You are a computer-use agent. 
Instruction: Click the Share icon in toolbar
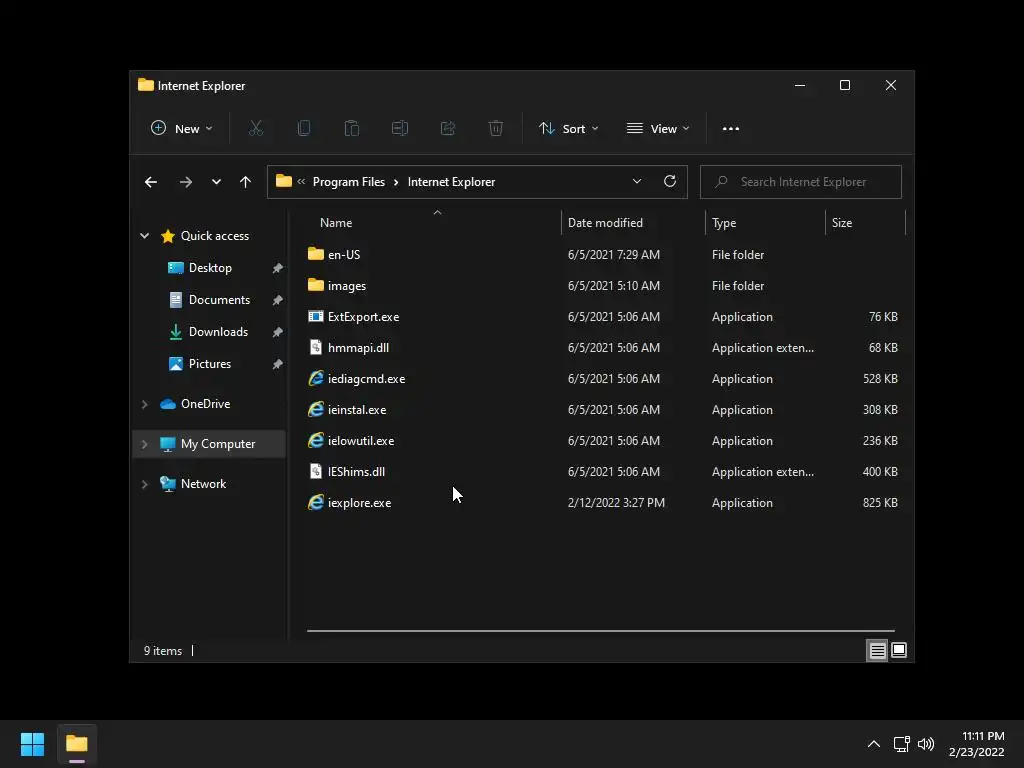click(448, 129)
